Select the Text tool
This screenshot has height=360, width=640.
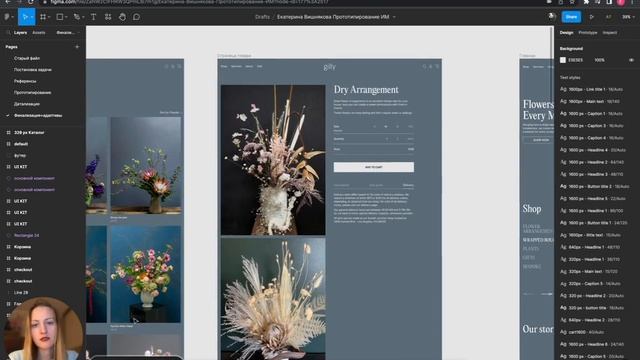tap(93, 17)
